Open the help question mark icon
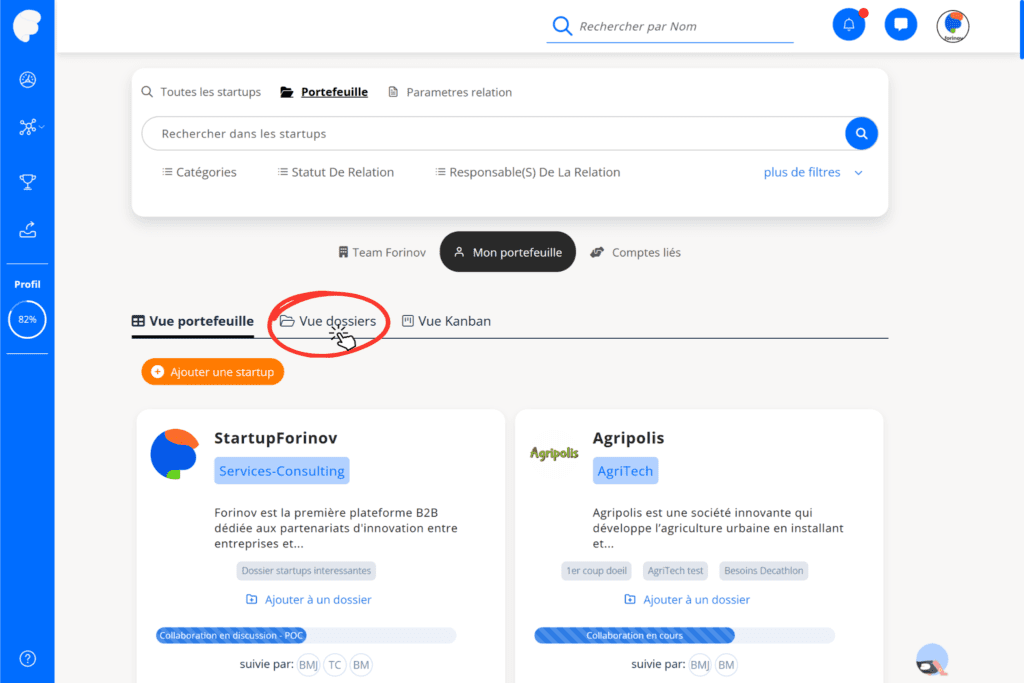 pos(27,658)
